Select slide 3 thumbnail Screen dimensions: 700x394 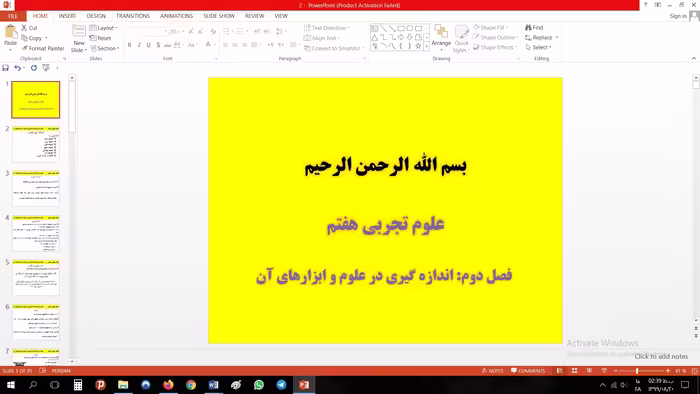[36, 188]
